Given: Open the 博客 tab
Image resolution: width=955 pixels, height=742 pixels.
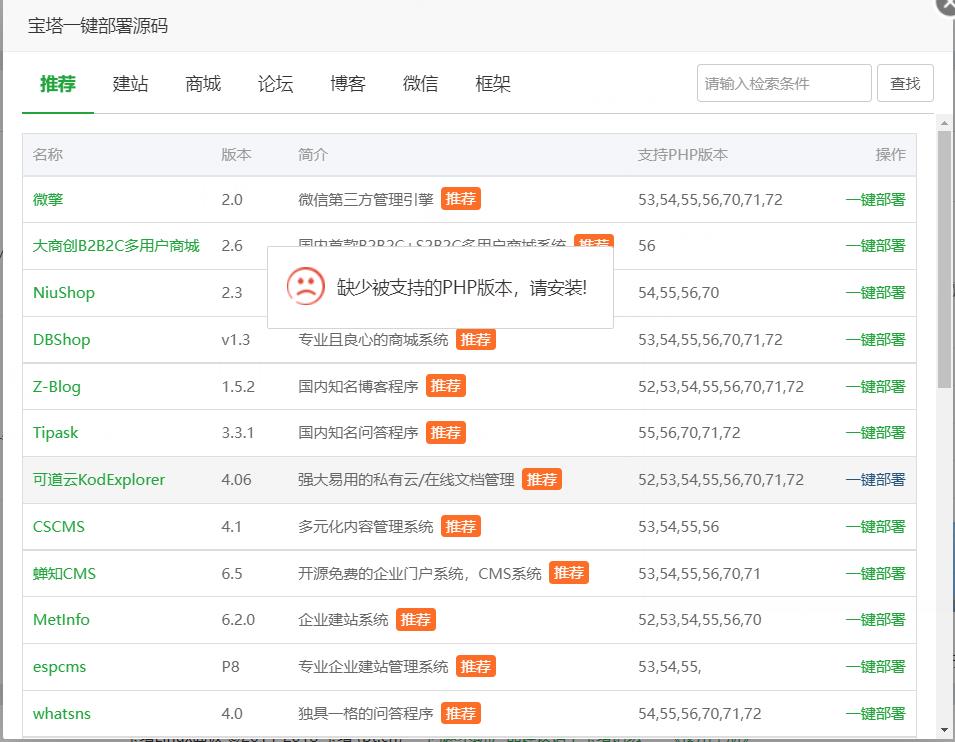Looking at the screenshot, I should [x=348, y=83].
